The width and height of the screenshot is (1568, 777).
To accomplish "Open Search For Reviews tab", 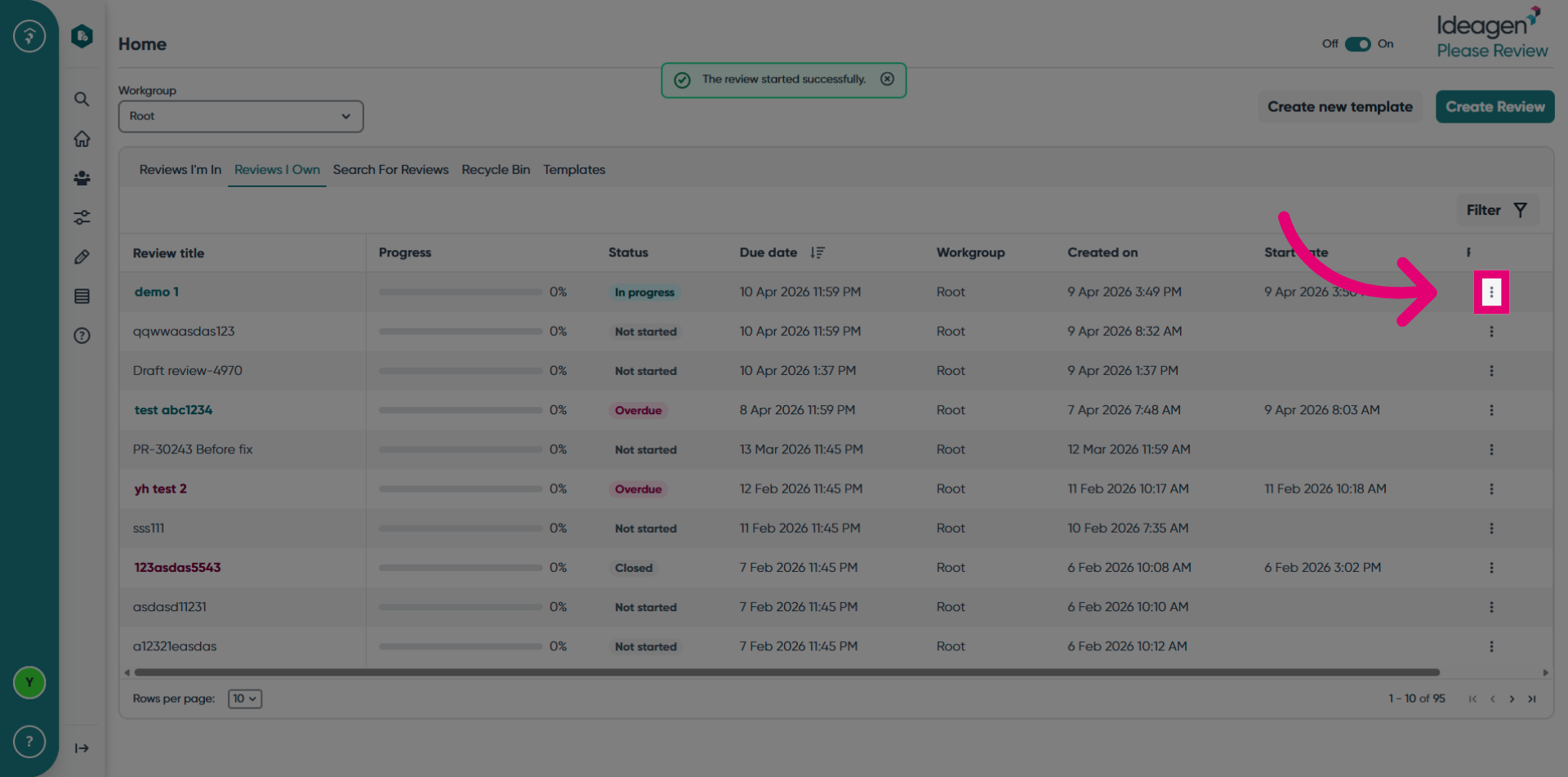I will pos(390,170).
